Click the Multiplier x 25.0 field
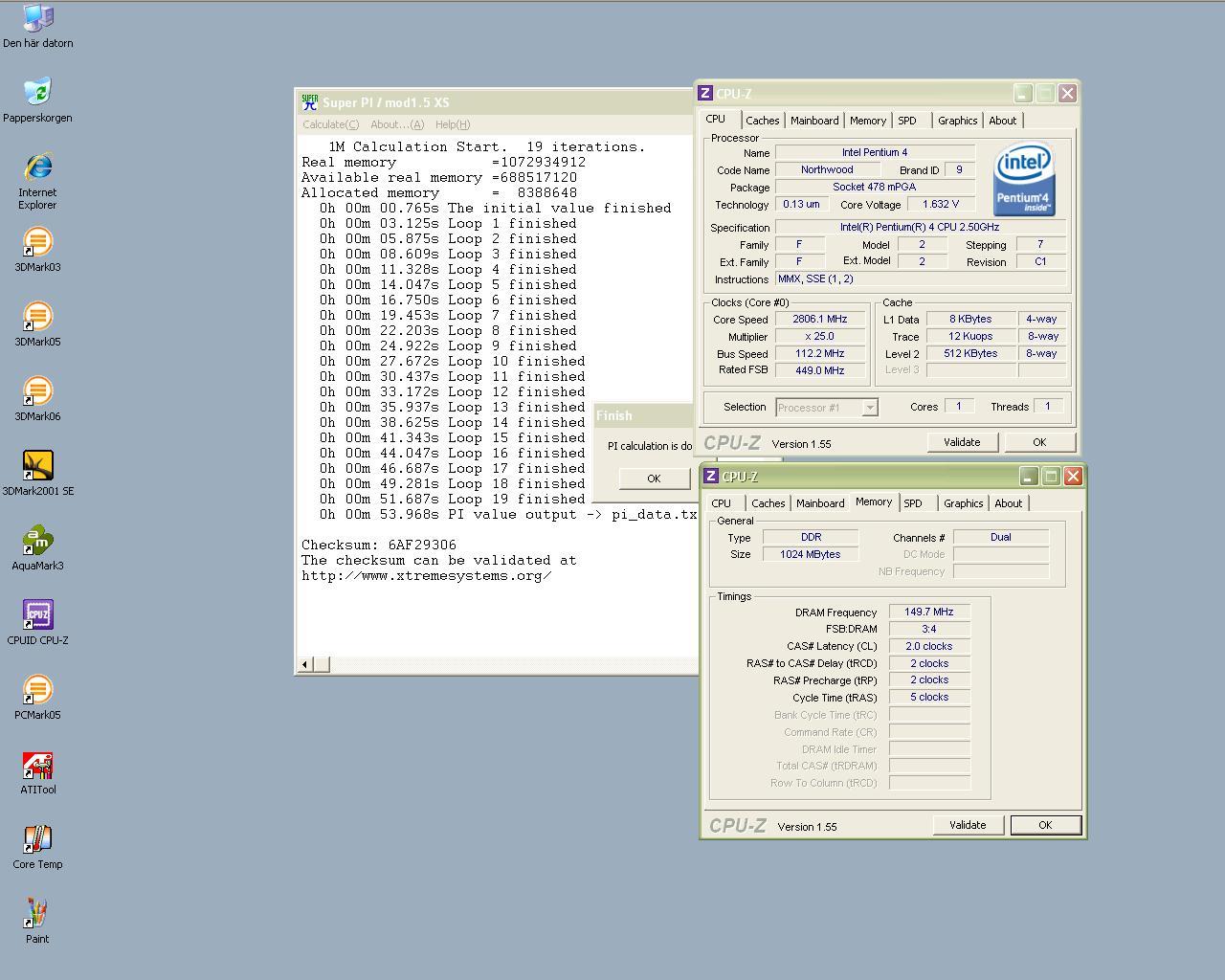Image resolution: width=1225 pixels, height=980 pixels. point(820,337)
